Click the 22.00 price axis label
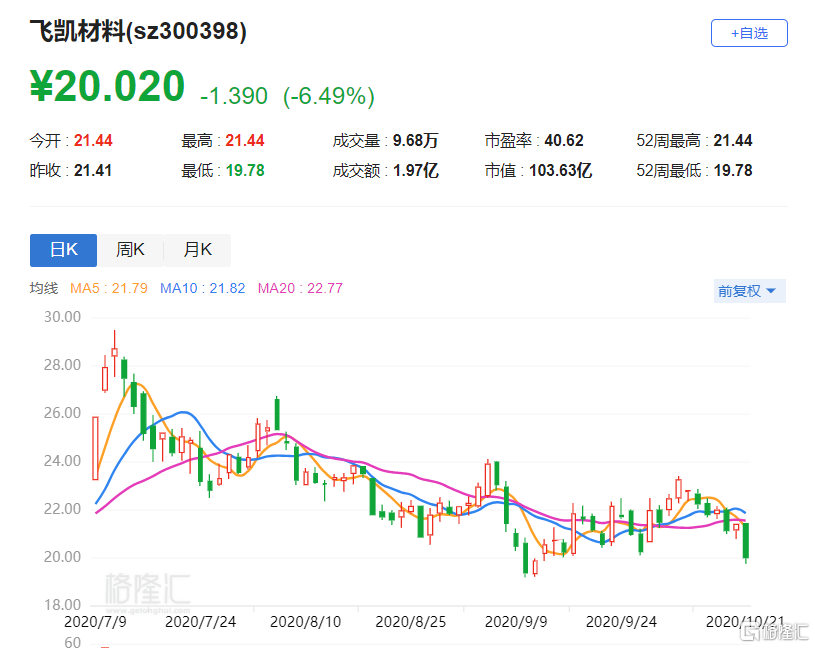 (x=62, y=509)
